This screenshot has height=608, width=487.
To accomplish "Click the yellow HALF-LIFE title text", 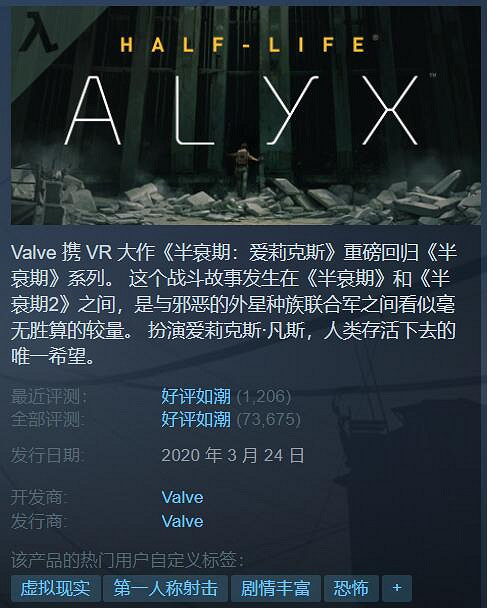I will (x=243, y=45).
